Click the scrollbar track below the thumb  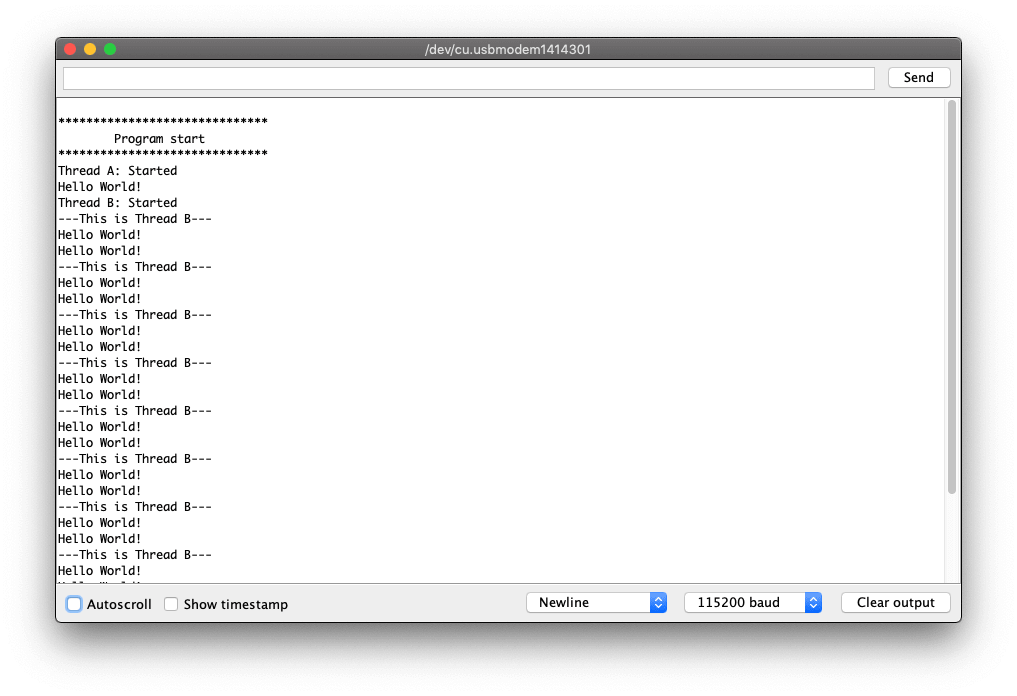(x=951, y=540)
